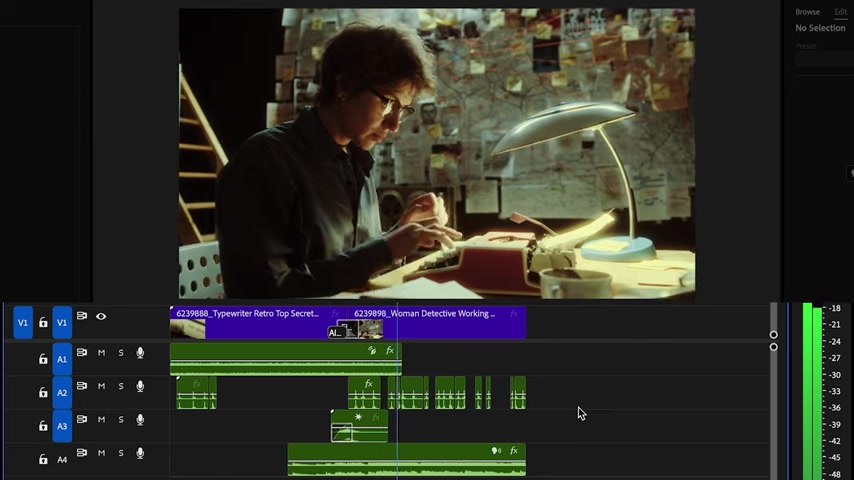Toggle the lock on audio track A3

click(x=43, y=426)
